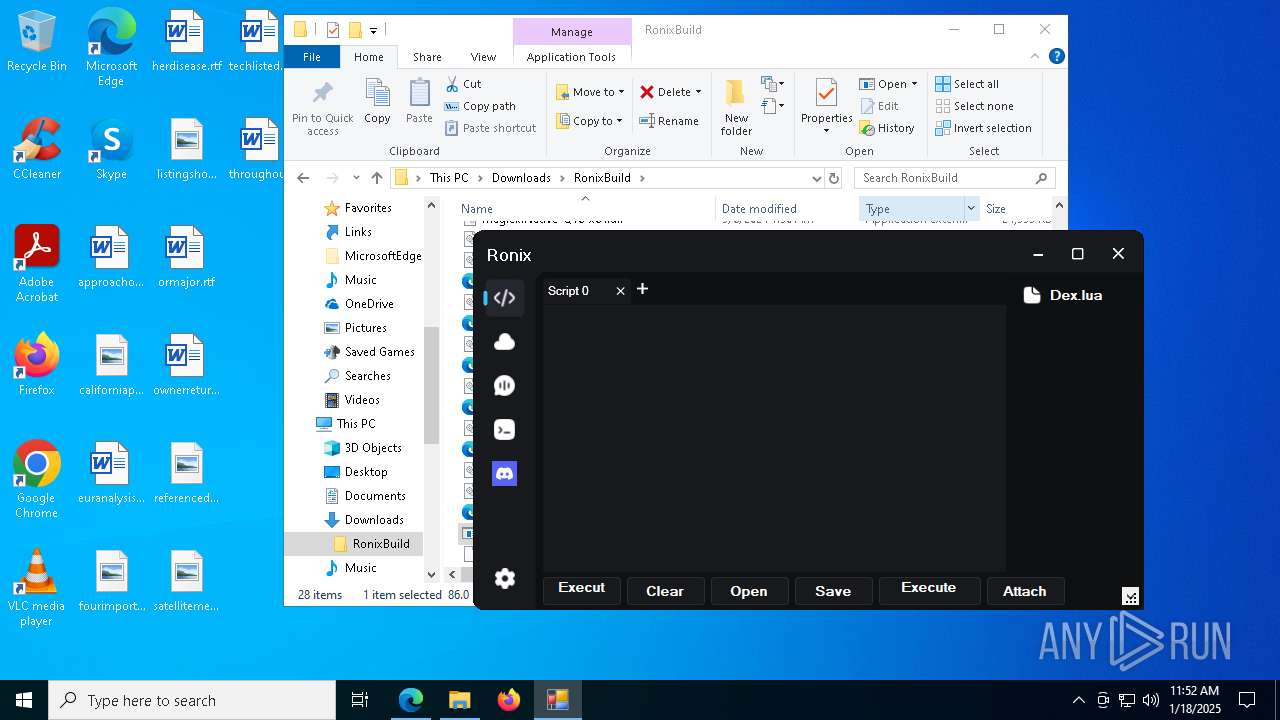This screenshot has height=720, width=1280.
Task: Switch to the View ribbon tab
Action: [x=483, y=57]
